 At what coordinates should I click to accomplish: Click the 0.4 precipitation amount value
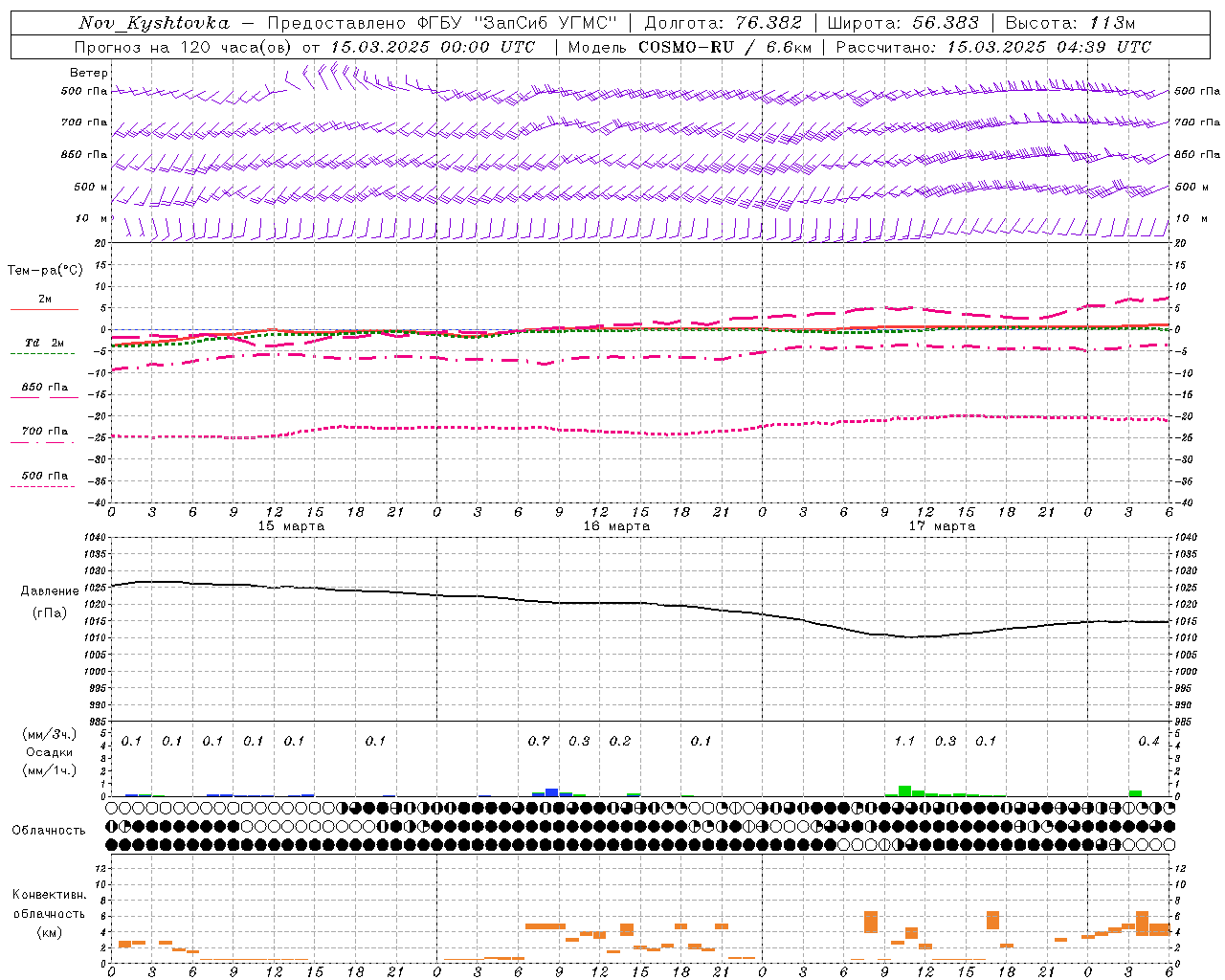point(1148,741)
